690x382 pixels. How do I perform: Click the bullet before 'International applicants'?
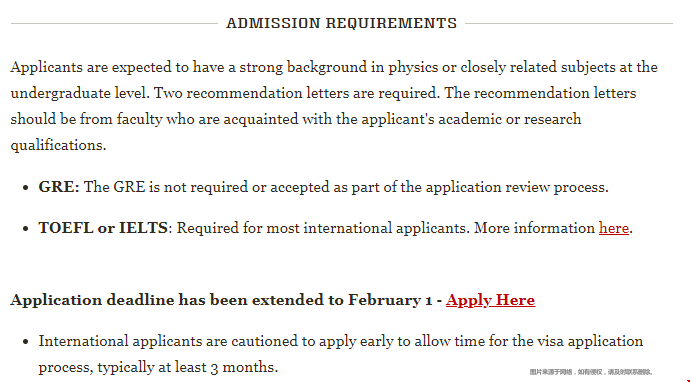(26, 342)
